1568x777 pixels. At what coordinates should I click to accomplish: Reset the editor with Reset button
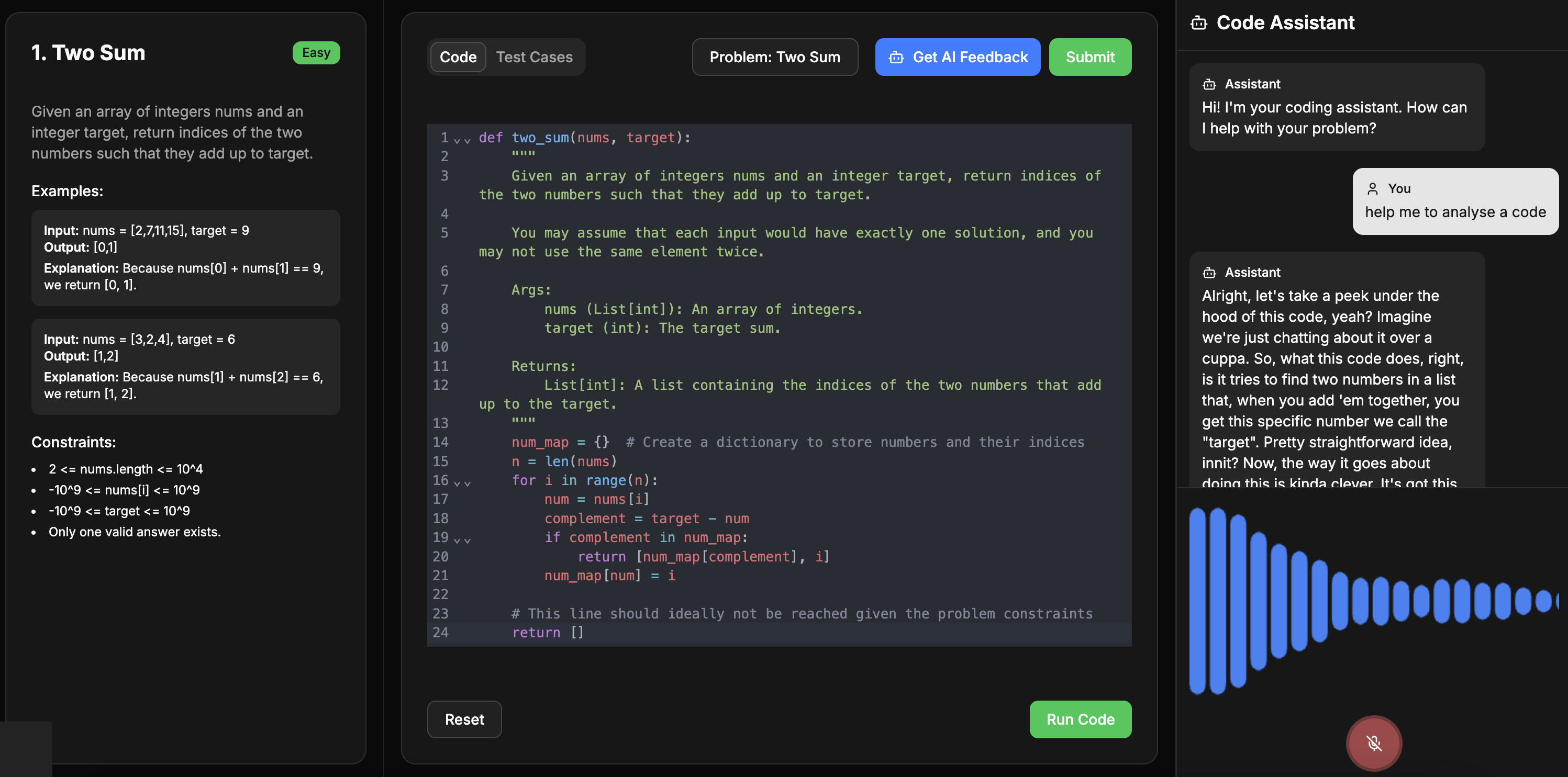464,719
